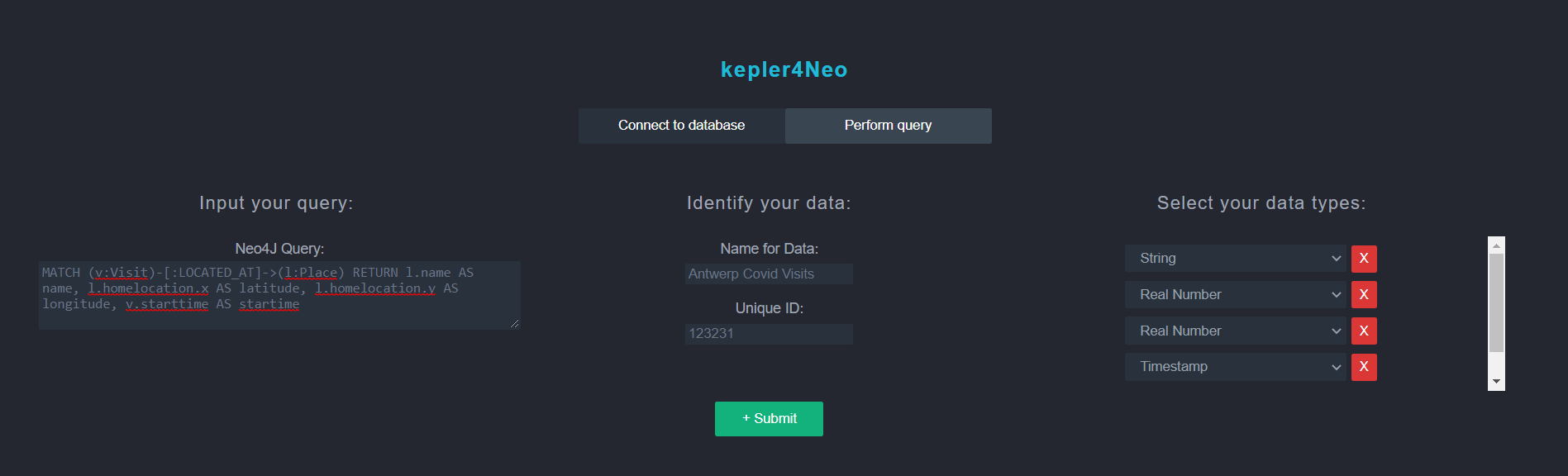Submit the query with + Submit
Image resolution: width=1568 pixels, height=476 pixels.
[x=769, y=419]
